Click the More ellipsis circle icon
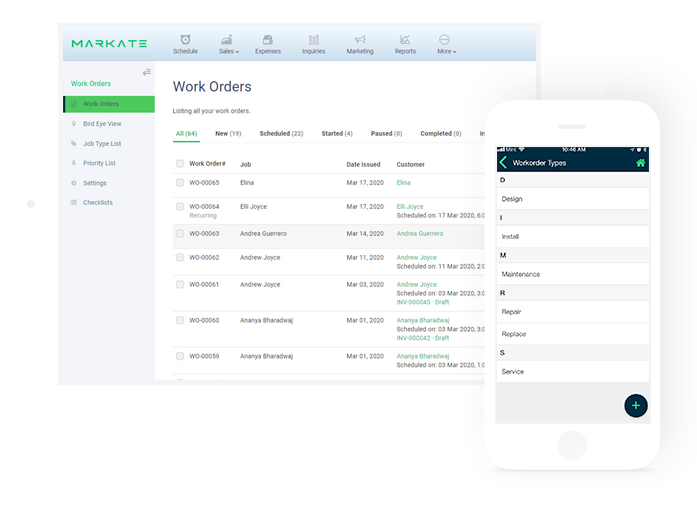Image resolution: width=697 pixels, height=506 pixels. (x=444, y=40)
